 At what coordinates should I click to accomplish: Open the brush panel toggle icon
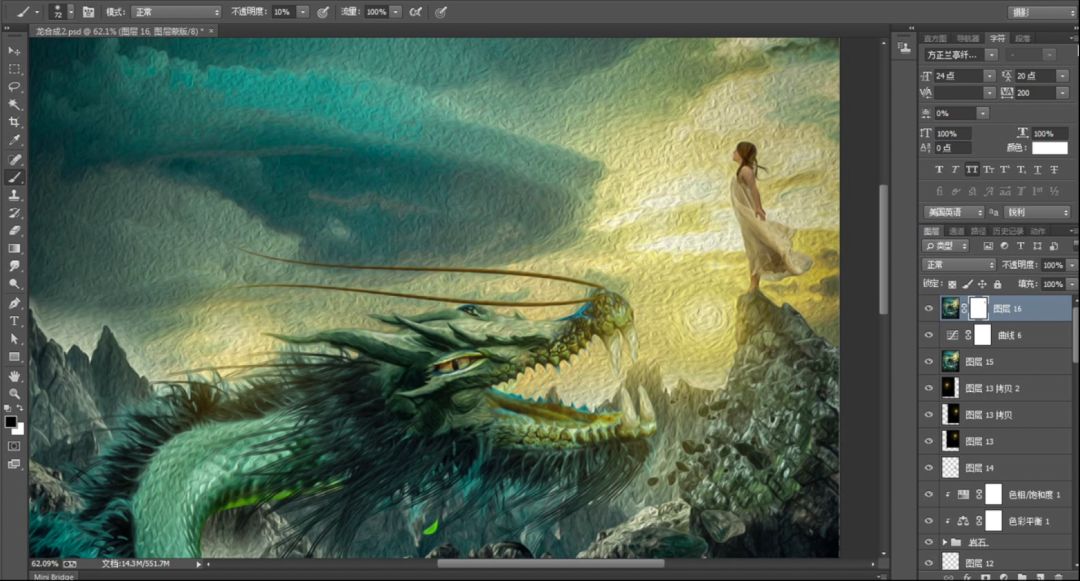pos(88,12)
